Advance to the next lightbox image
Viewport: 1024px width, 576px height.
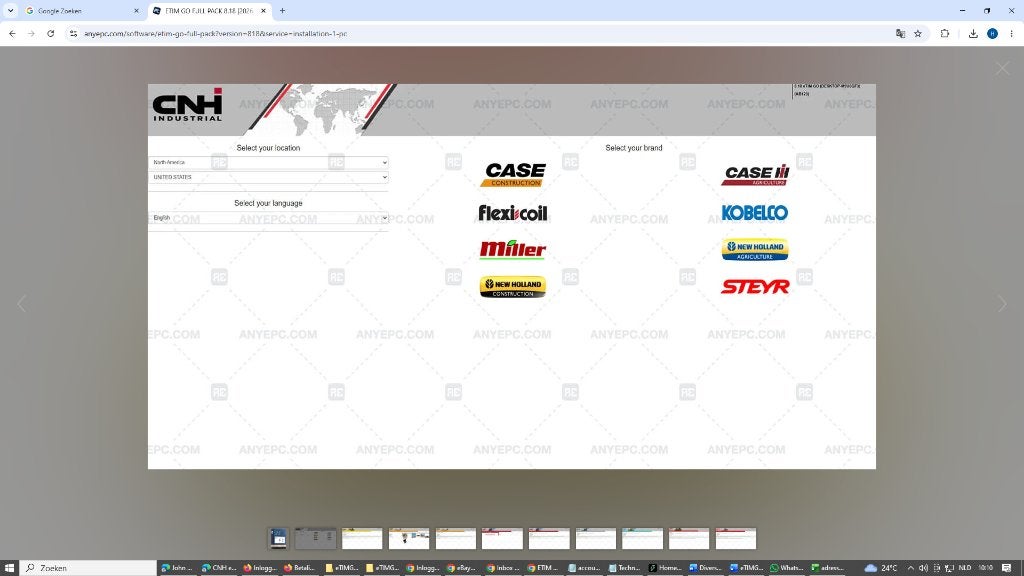pos(1002,304)
